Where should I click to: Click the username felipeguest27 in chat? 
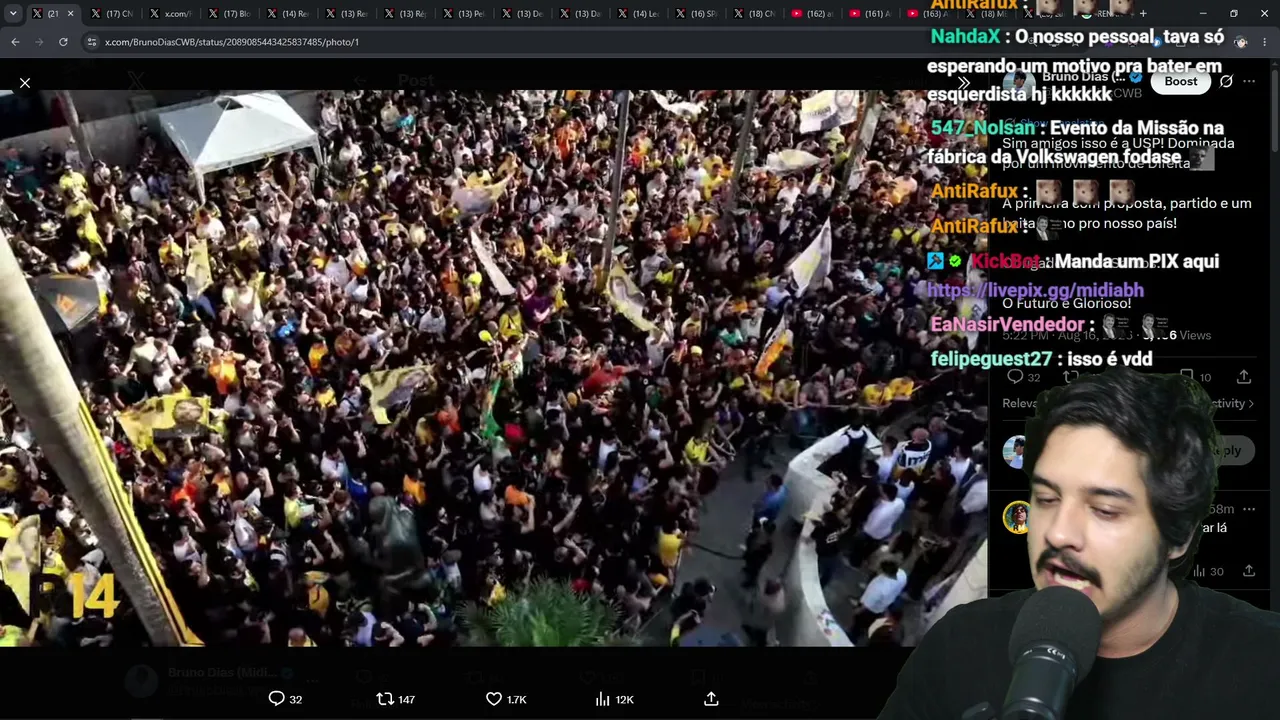[x=991, y=359]
